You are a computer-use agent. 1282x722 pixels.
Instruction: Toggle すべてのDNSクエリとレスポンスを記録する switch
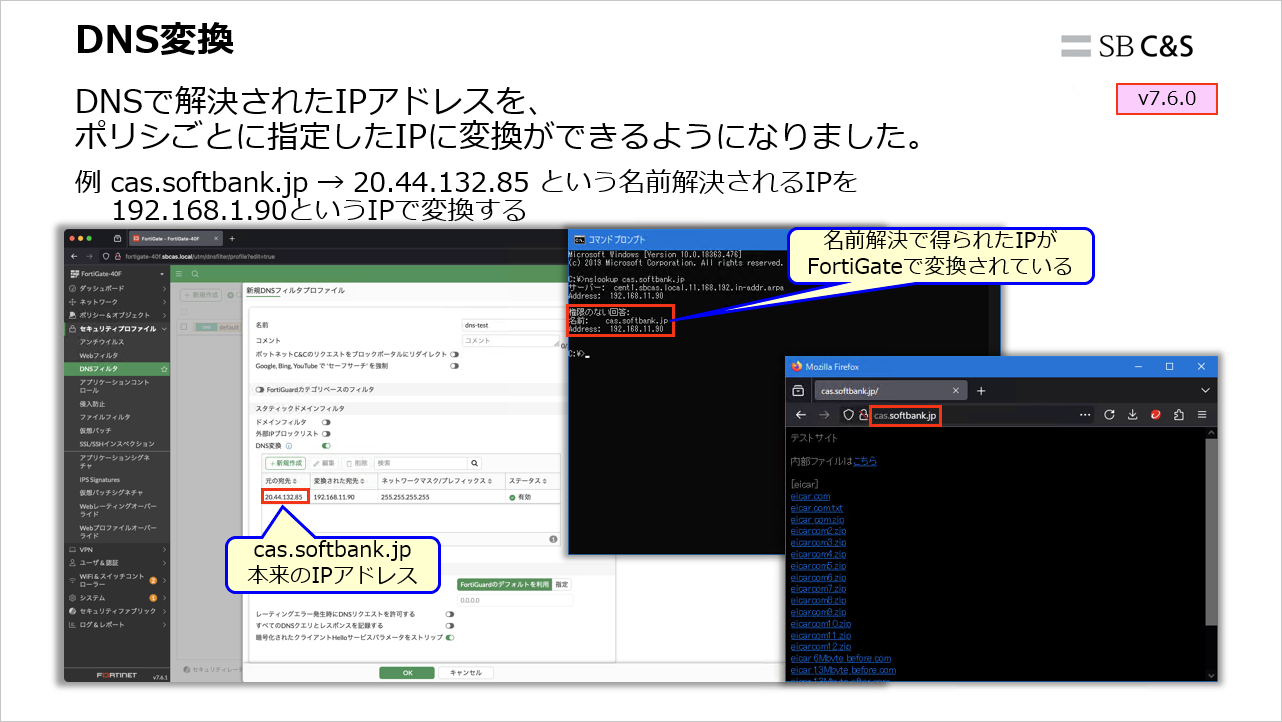(x=450, y=625)
